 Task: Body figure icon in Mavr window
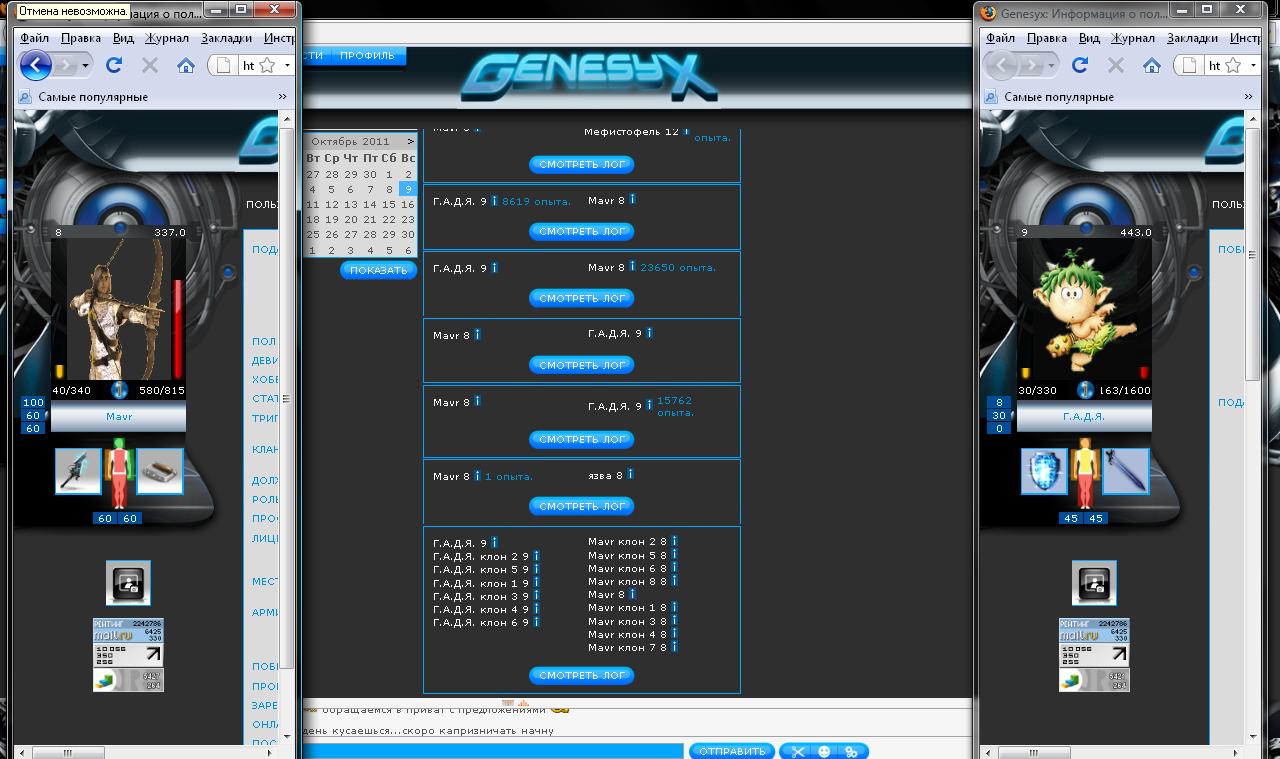[119, 471]
